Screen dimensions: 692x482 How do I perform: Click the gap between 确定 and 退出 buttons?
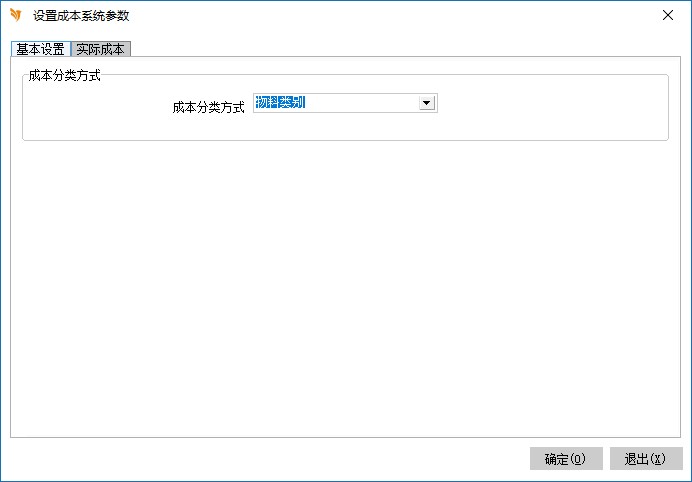(x=606, y=459)
